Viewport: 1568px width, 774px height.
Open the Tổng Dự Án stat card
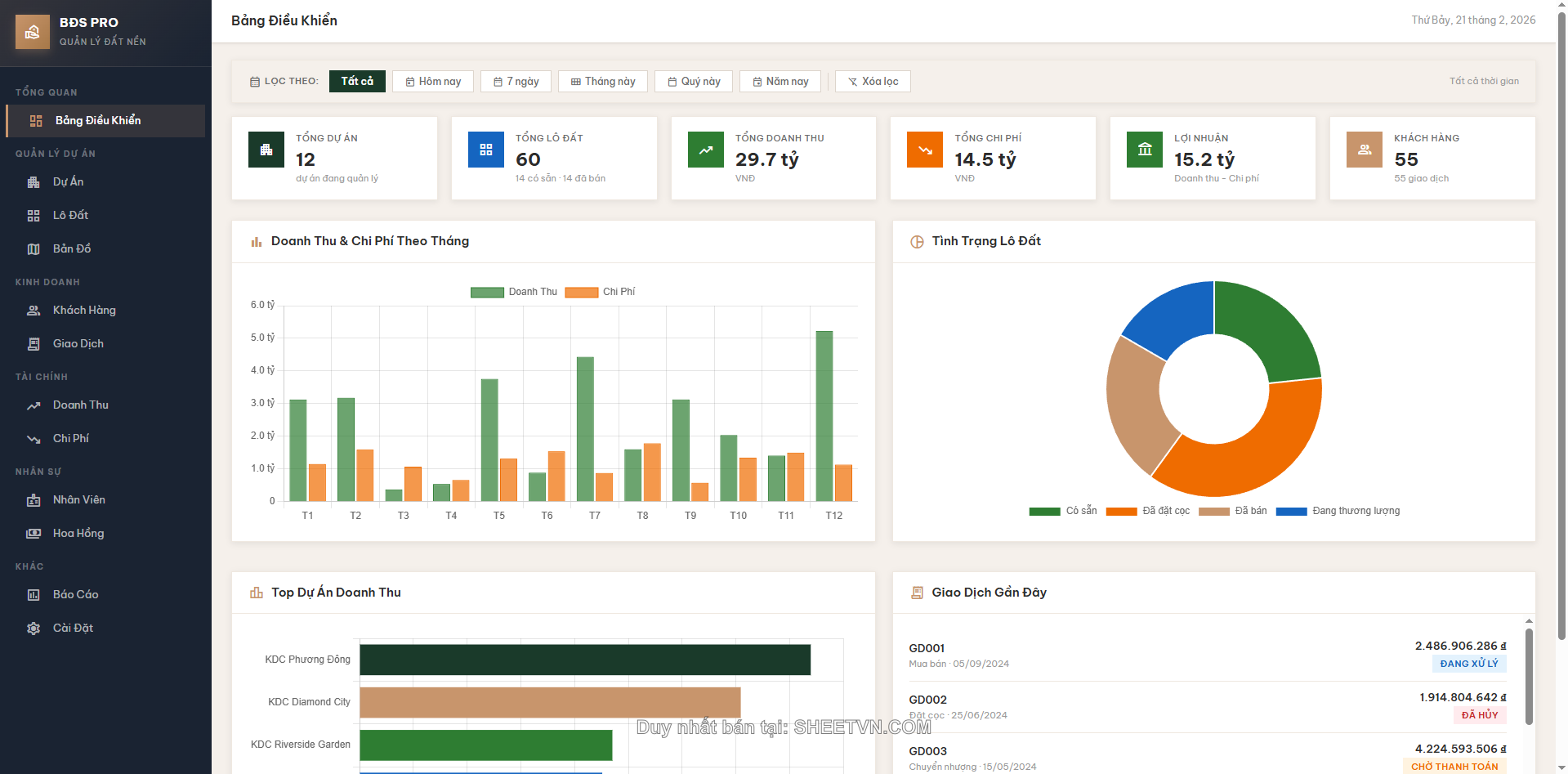click(334, 158)
